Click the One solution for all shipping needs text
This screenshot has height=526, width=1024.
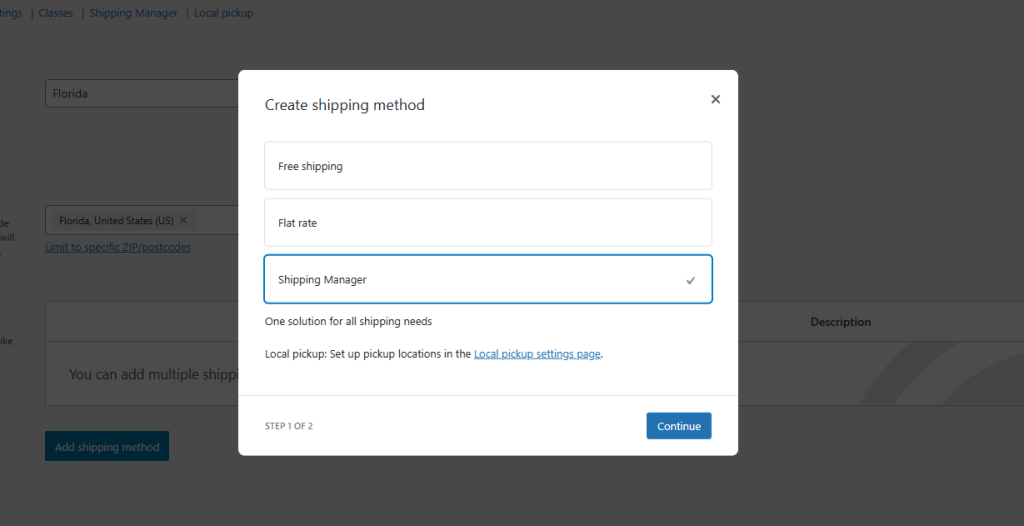click(348, 322)
